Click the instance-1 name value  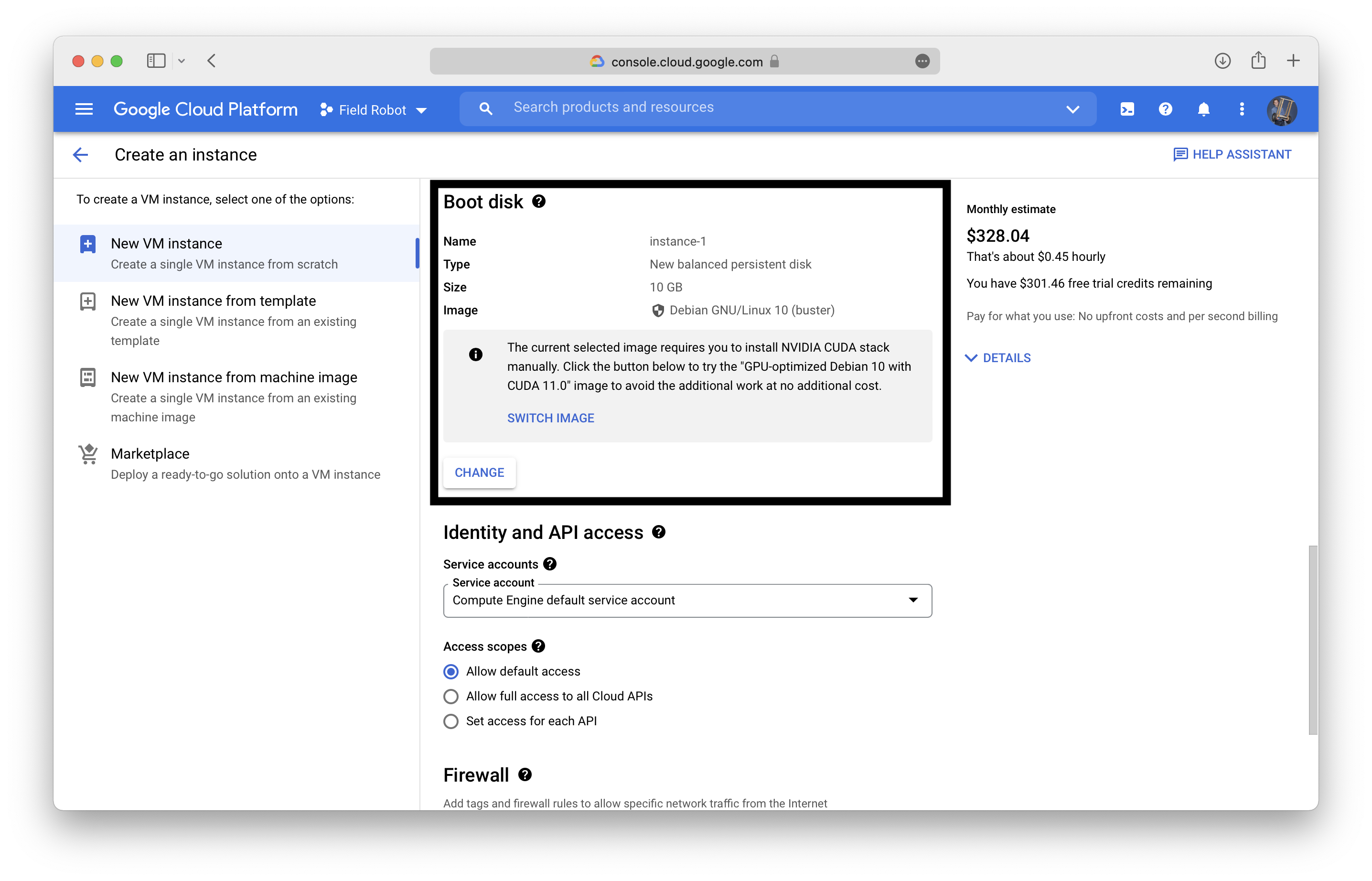(678, 241)
